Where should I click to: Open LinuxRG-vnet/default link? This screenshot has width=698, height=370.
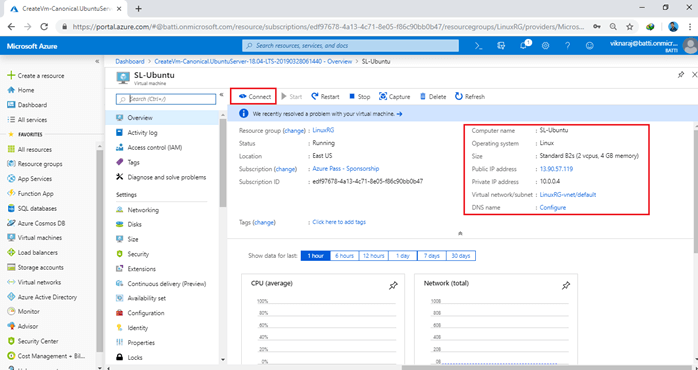pyautogui.click(x=568, y=195)
